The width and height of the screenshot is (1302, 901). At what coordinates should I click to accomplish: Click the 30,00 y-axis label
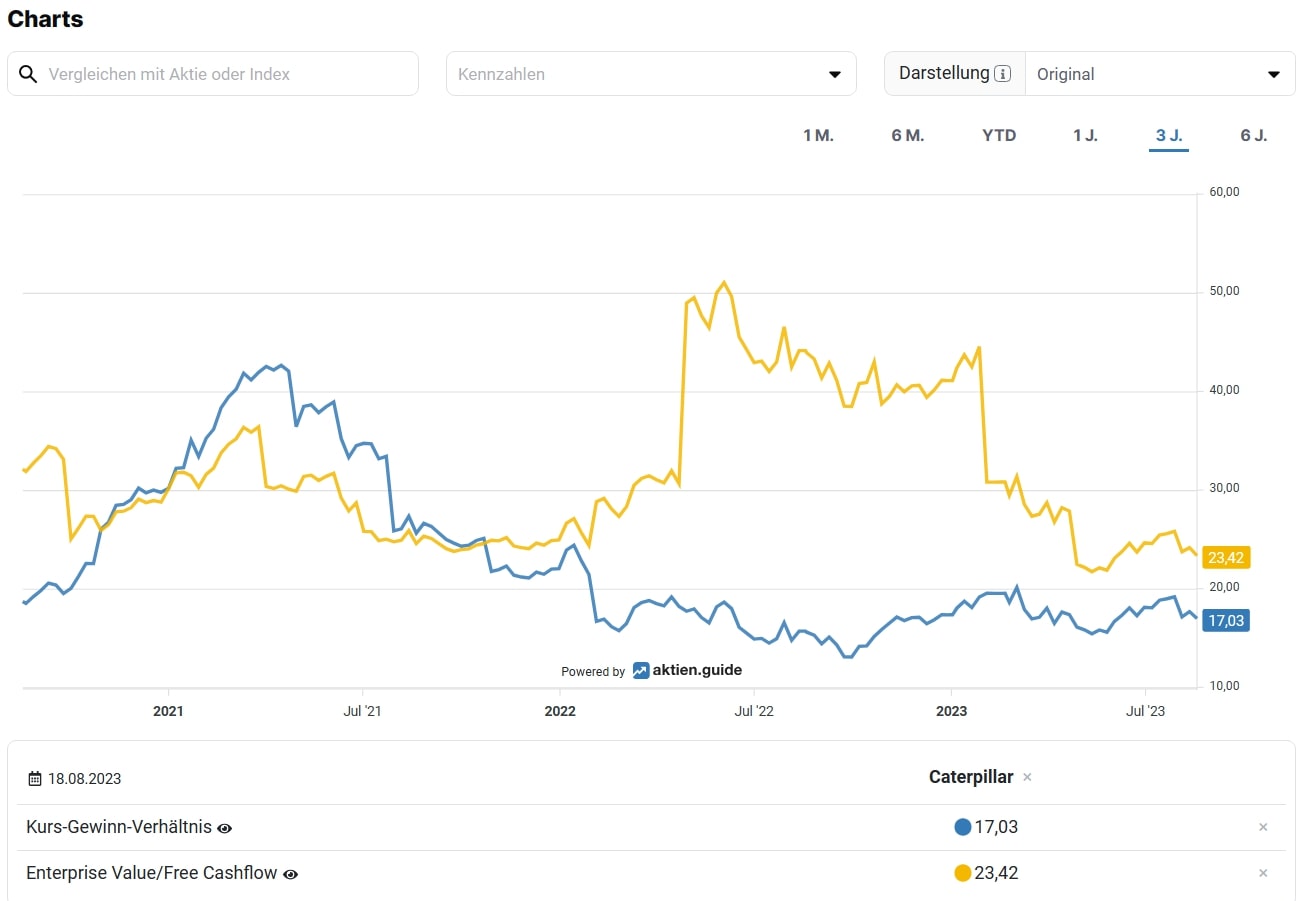tap(1224, 488)
